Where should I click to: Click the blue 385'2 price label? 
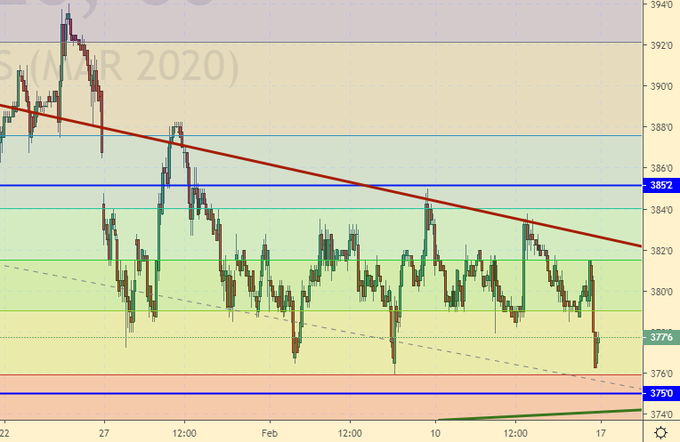(x=661, y=186)
